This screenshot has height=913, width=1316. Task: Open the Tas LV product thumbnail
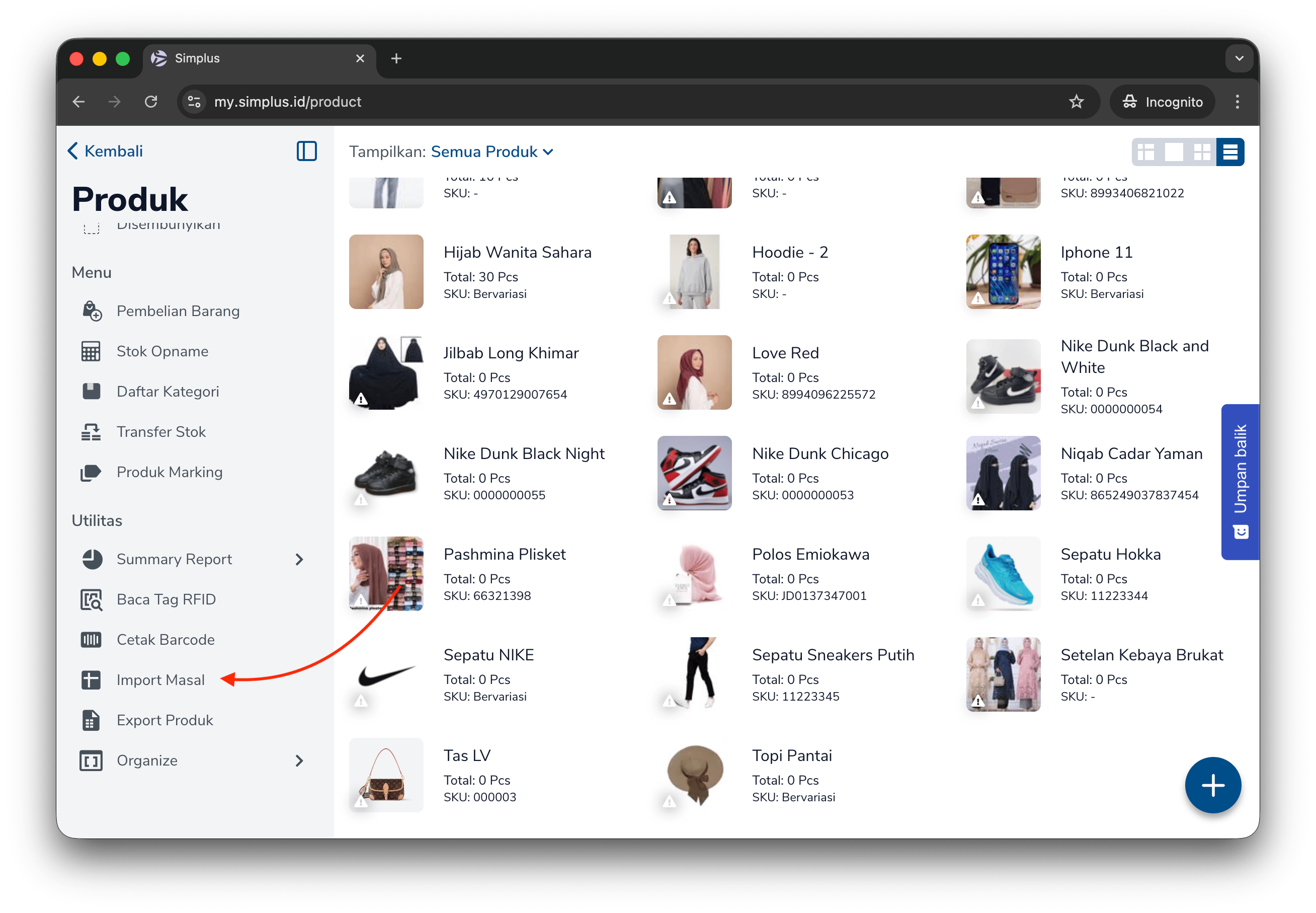[x=386, y=775]
